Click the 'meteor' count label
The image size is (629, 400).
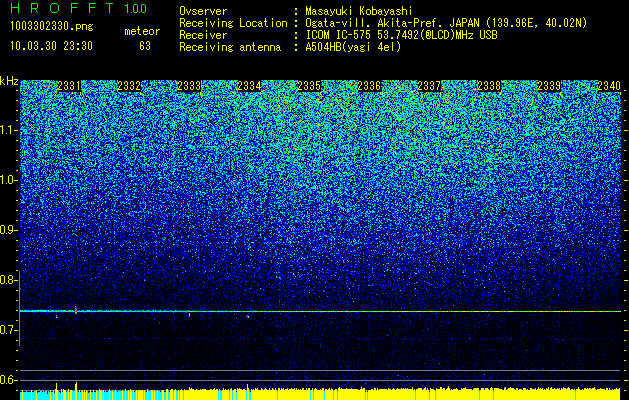coord(142,31)
